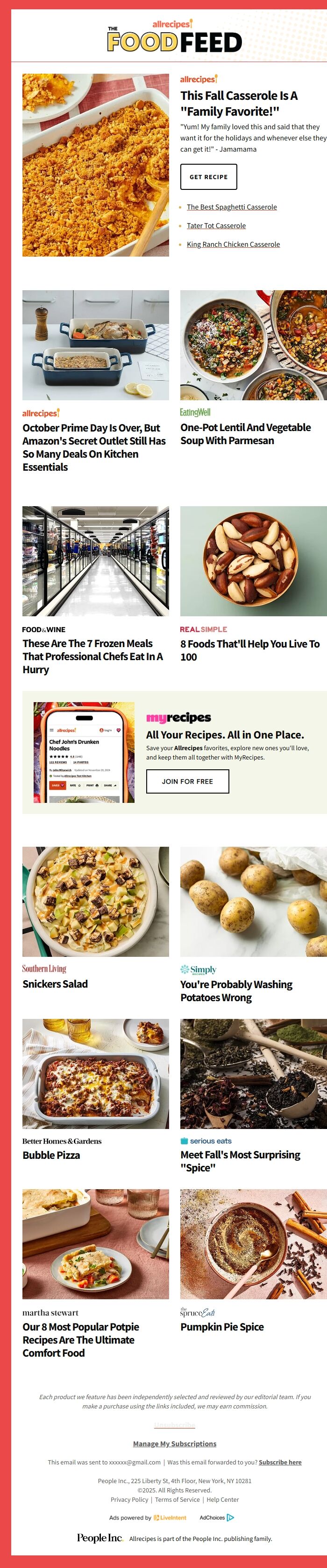Open the Privacy Policy link
327x1568 pixels.
pos(129,1499)
